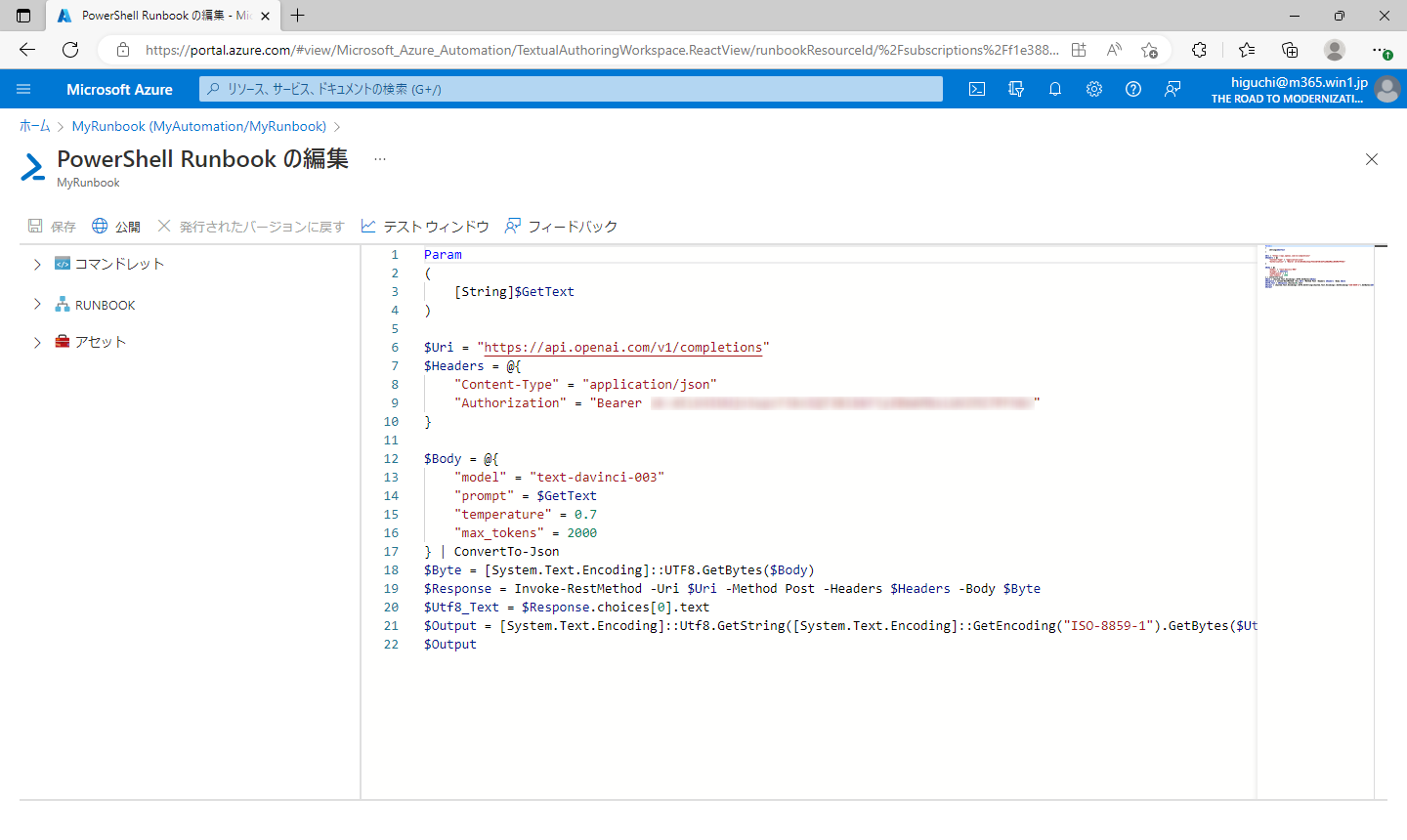The height and width of the screenshot is (840, 1407).
Task: Close the PowerShell Runbook edit blade
Action: click(x=1372, y=159)
